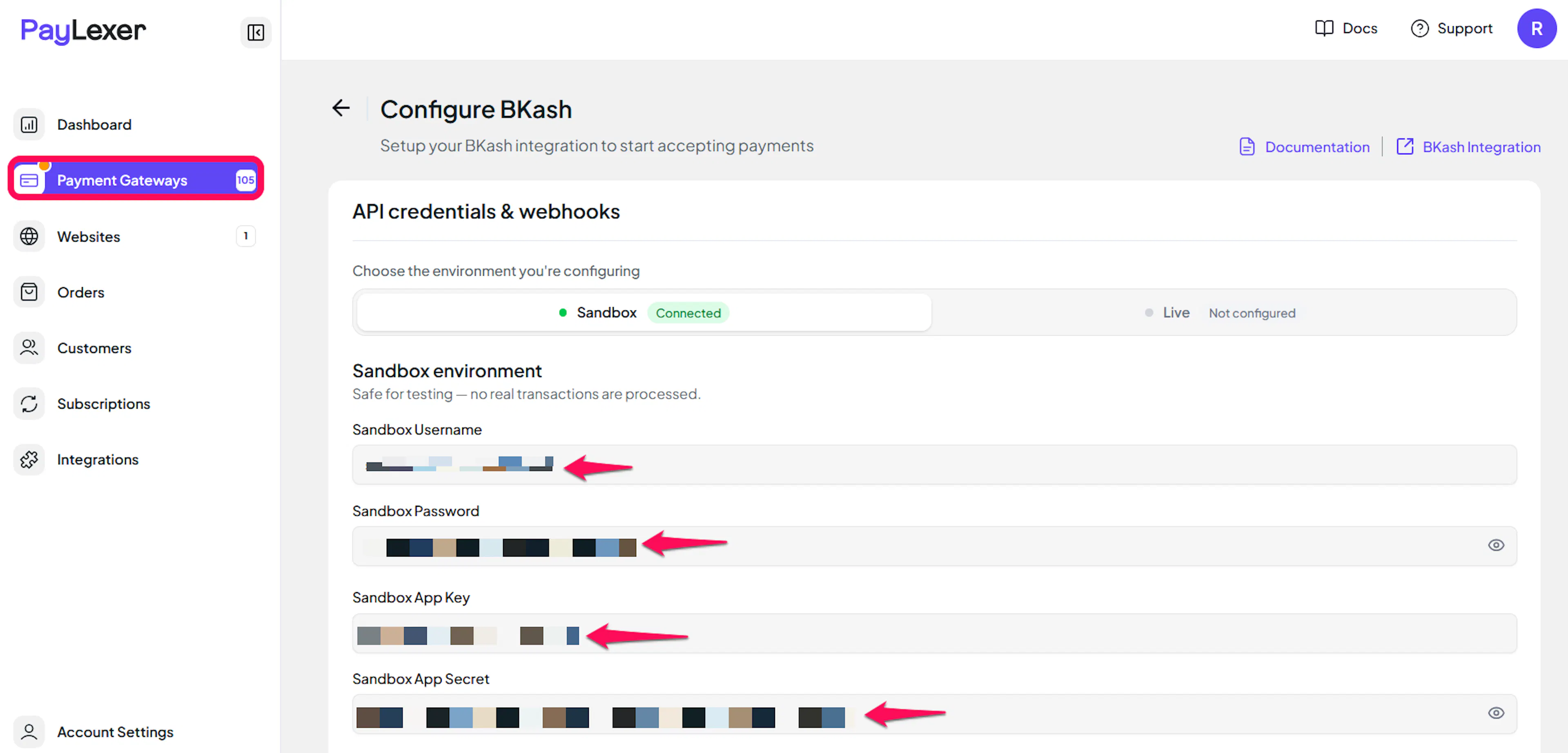Image resolution: width=1568 pixels, height=753 pixels.
Task: Reveal the Sandbox App Secret with eye icon
Action: coord(1496,713)
